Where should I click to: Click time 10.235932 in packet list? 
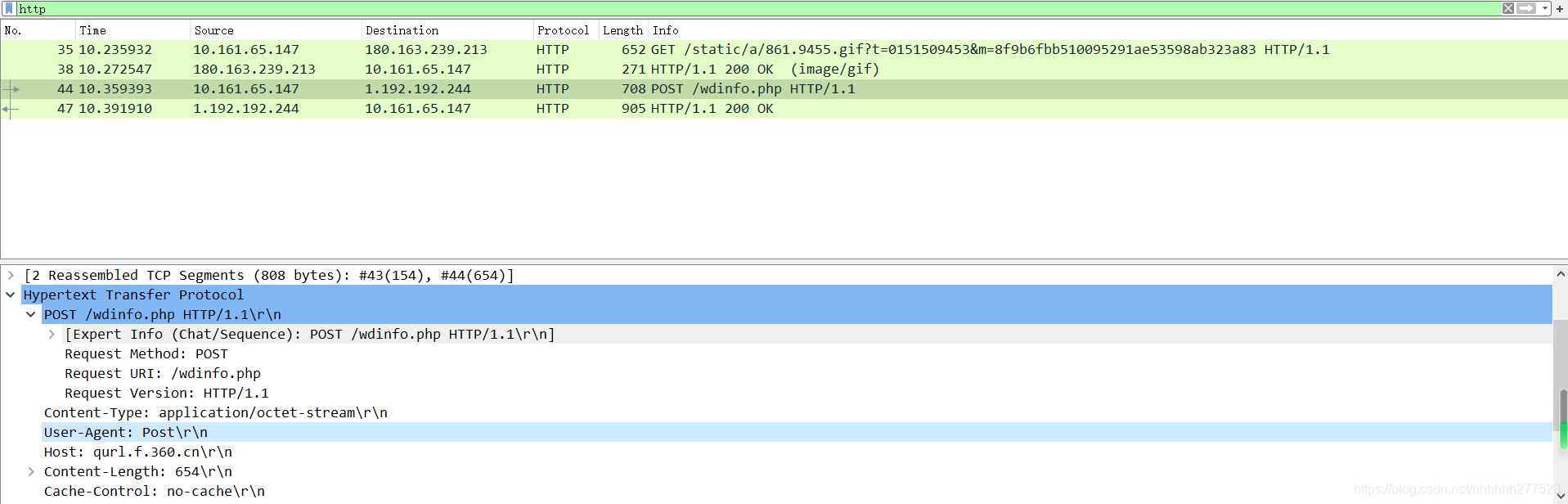click(115, 50)
